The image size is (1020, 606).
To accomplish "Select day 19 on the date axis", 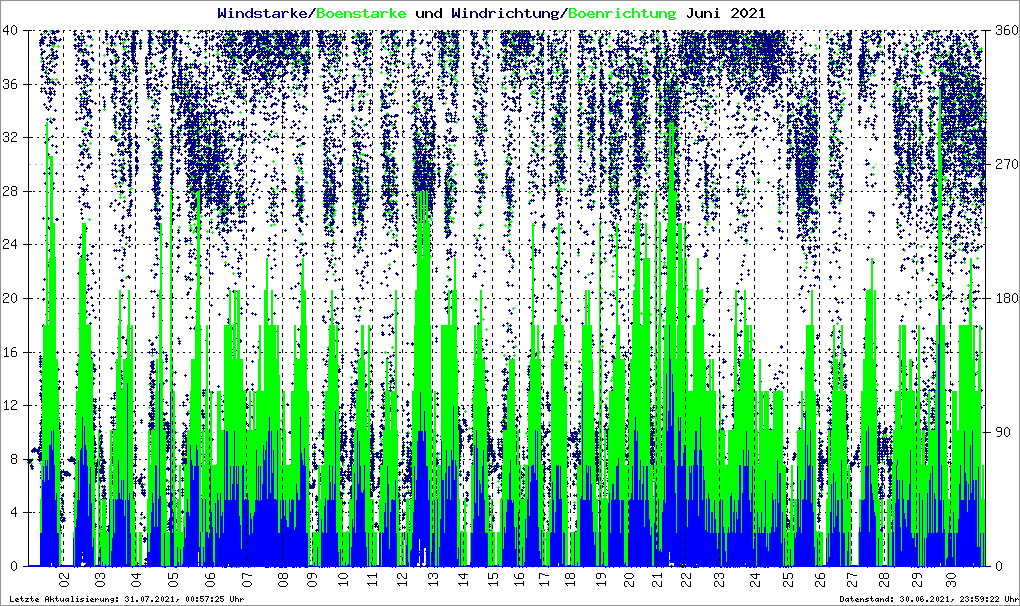I will 601,579.
